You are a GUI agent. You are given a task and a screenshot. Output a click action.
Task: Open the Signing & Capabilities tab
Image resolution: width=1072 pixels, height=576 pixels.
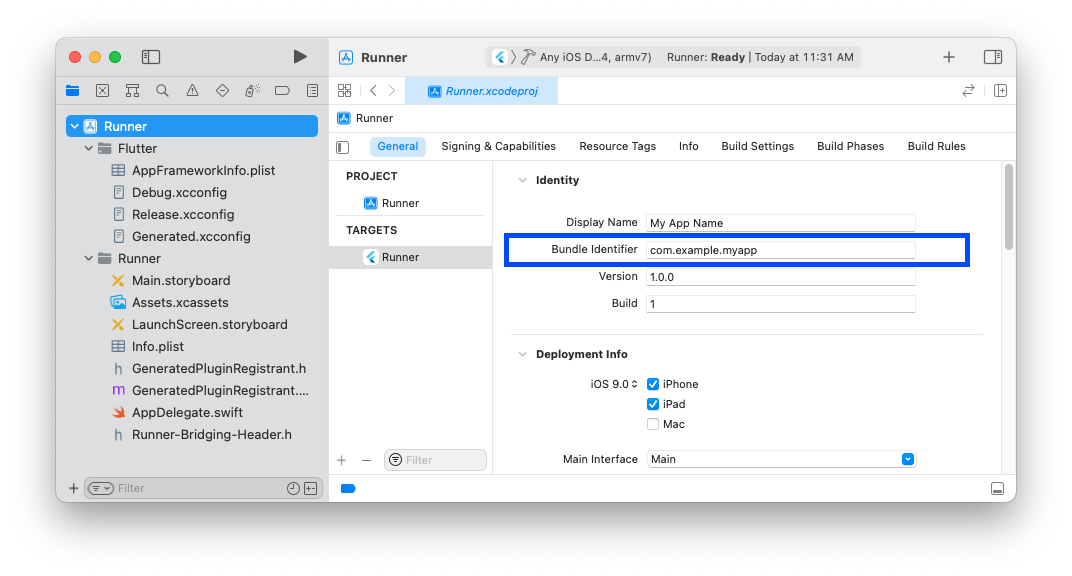[498, 146]
